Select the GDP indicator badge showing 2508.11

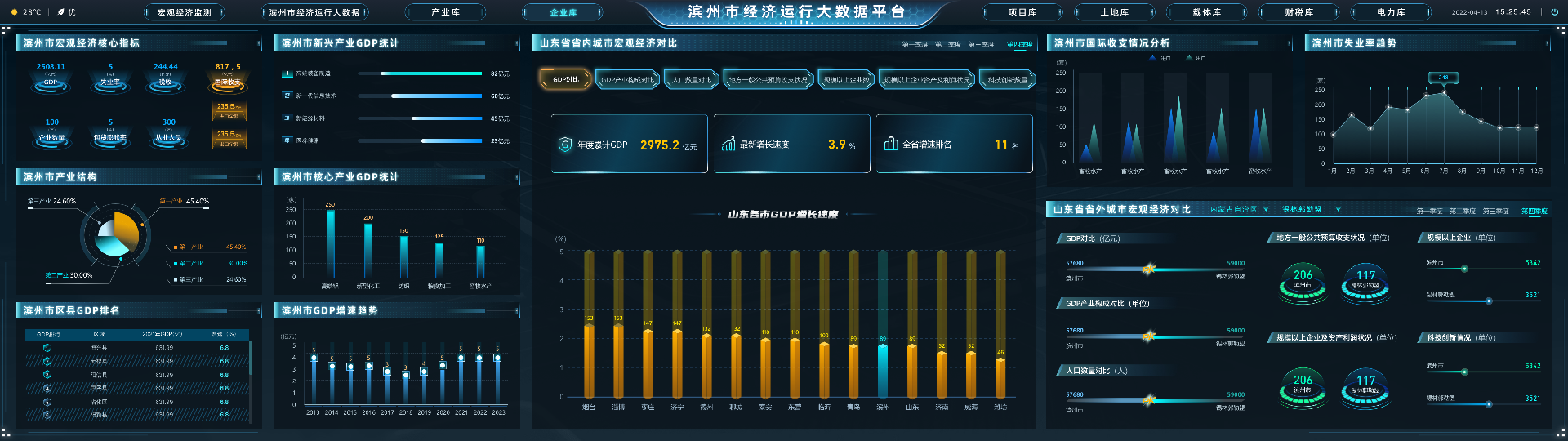pyautogui.click(x=51, y=79)
